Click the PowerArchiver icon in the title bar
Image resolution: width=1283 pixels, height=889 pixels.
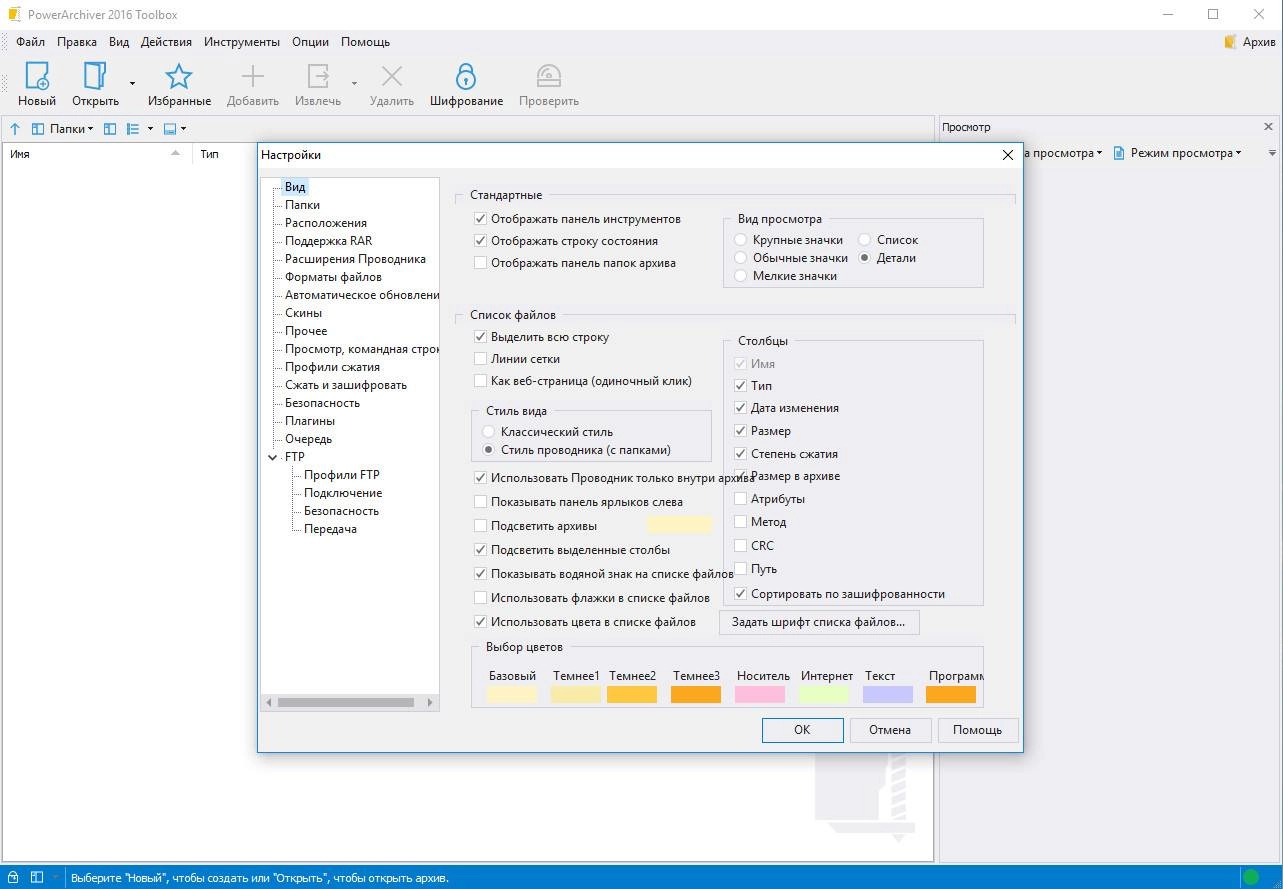pos(13,14)
